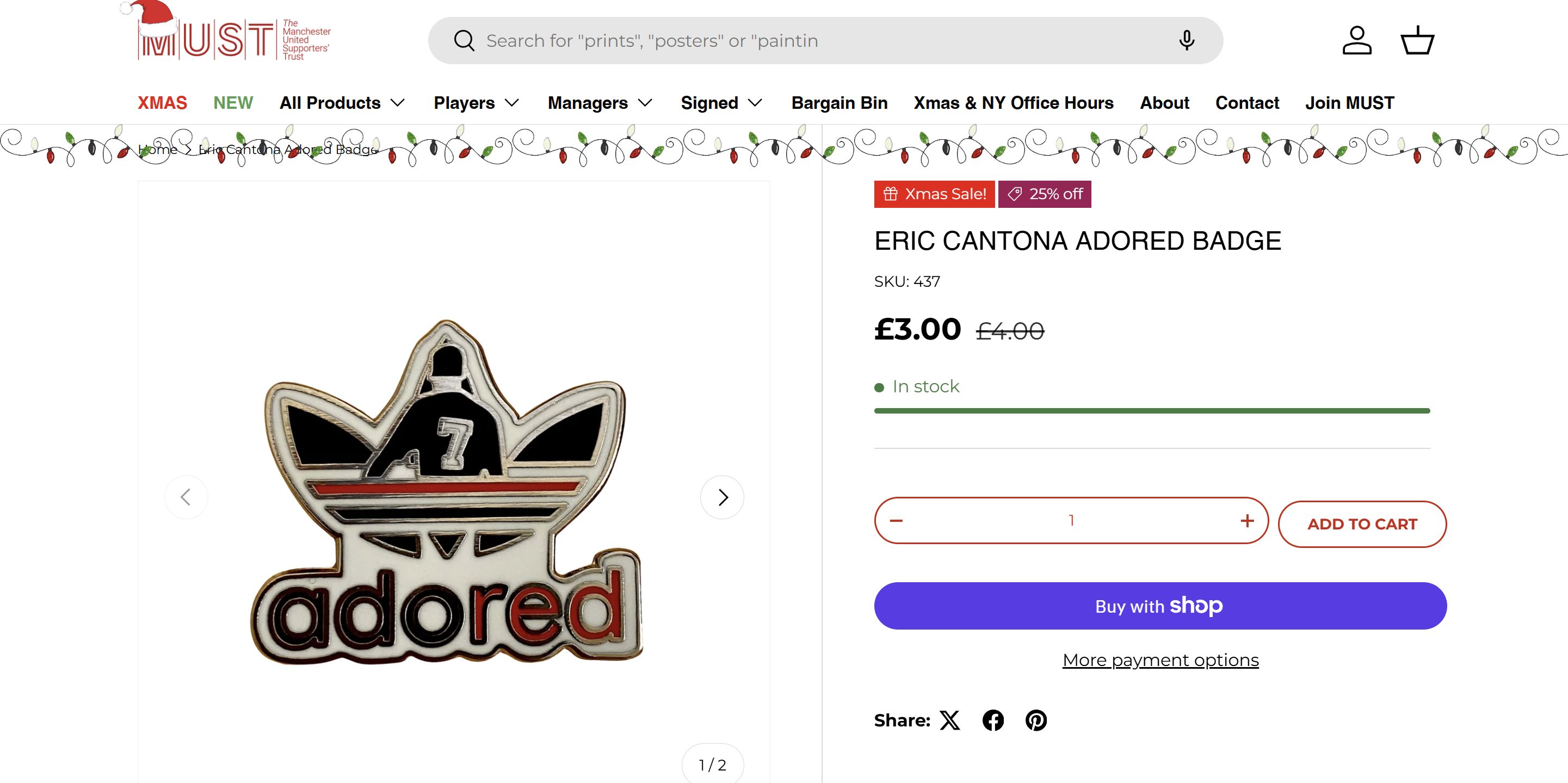
Task: Expand the Players menu dropdown
Action: tap(476, 103)
